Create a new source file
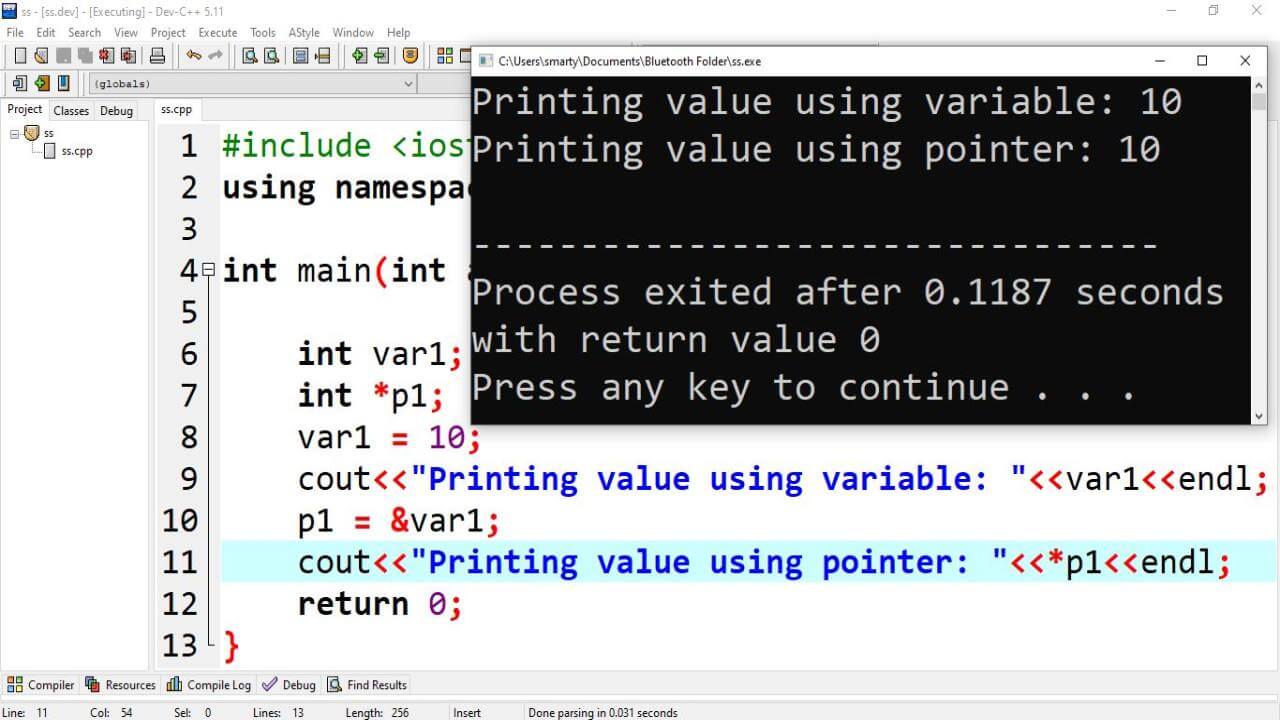This screenshot has width=1280, height=720. click(x=20, y=56)
